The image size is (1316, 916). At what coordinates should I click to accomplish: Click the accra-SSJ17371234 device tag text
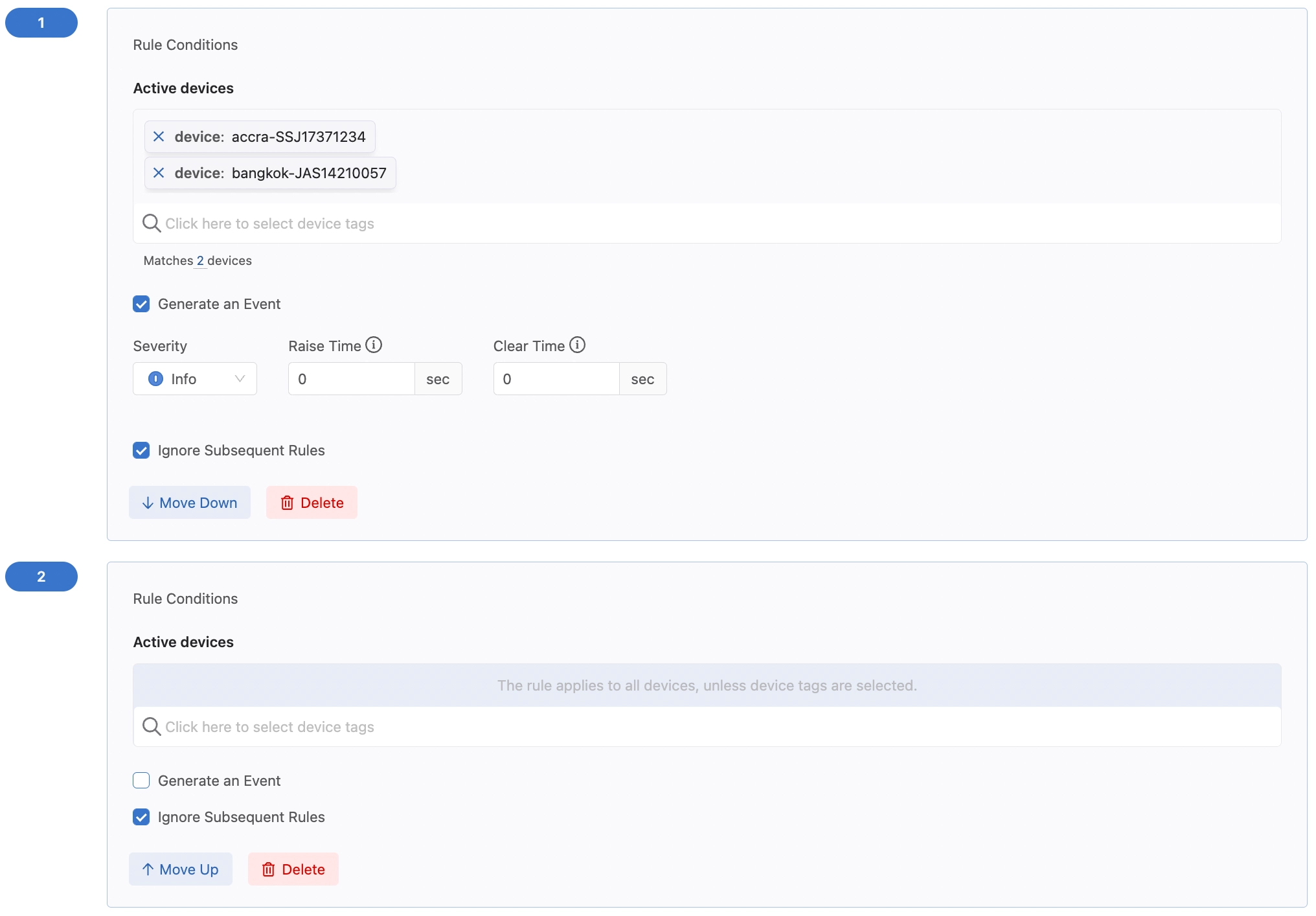[x=299, y=137]
